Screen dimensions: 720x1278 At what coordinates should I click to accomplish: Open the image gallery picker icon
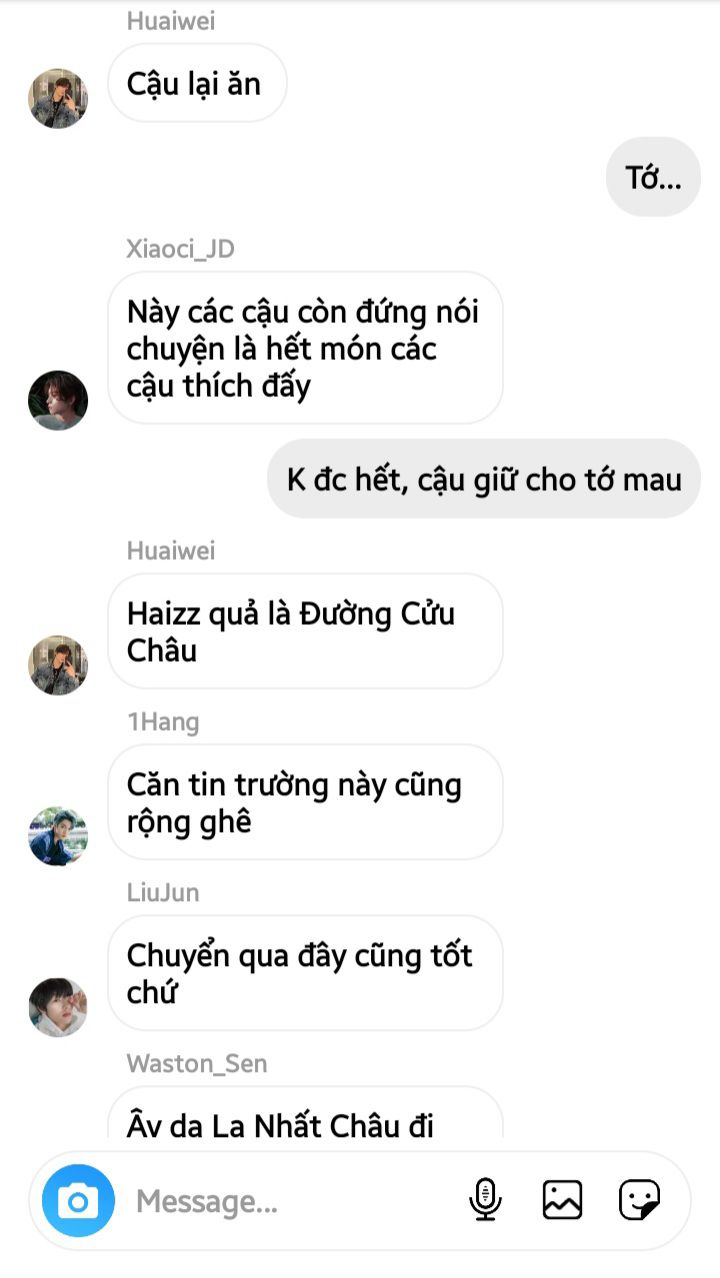point(562,1199)
